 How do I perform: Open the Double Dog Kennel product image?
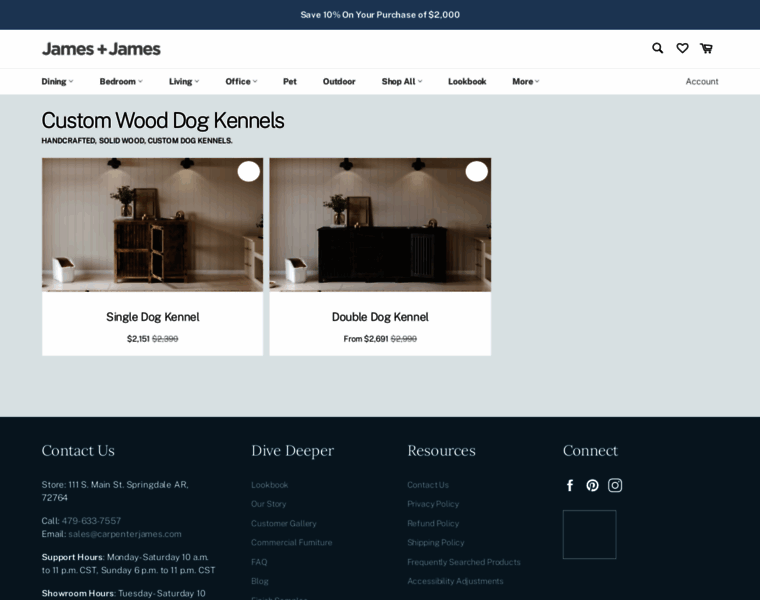click(x=380, y=225)
